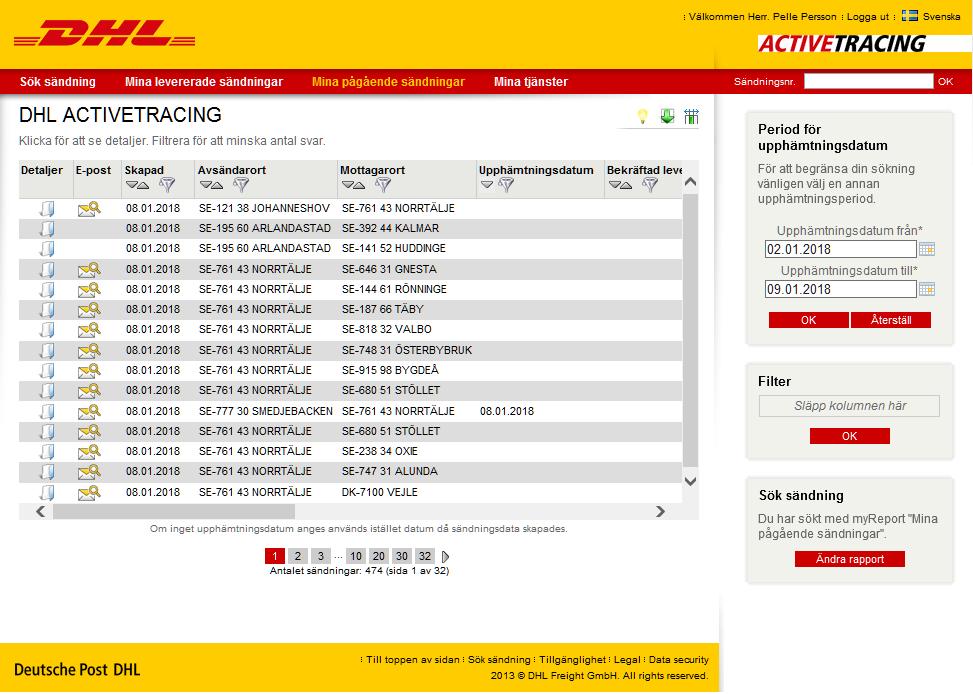Go to page 3
The width and height of the screenshot is (973, 694).
click(x=321, y=556)
